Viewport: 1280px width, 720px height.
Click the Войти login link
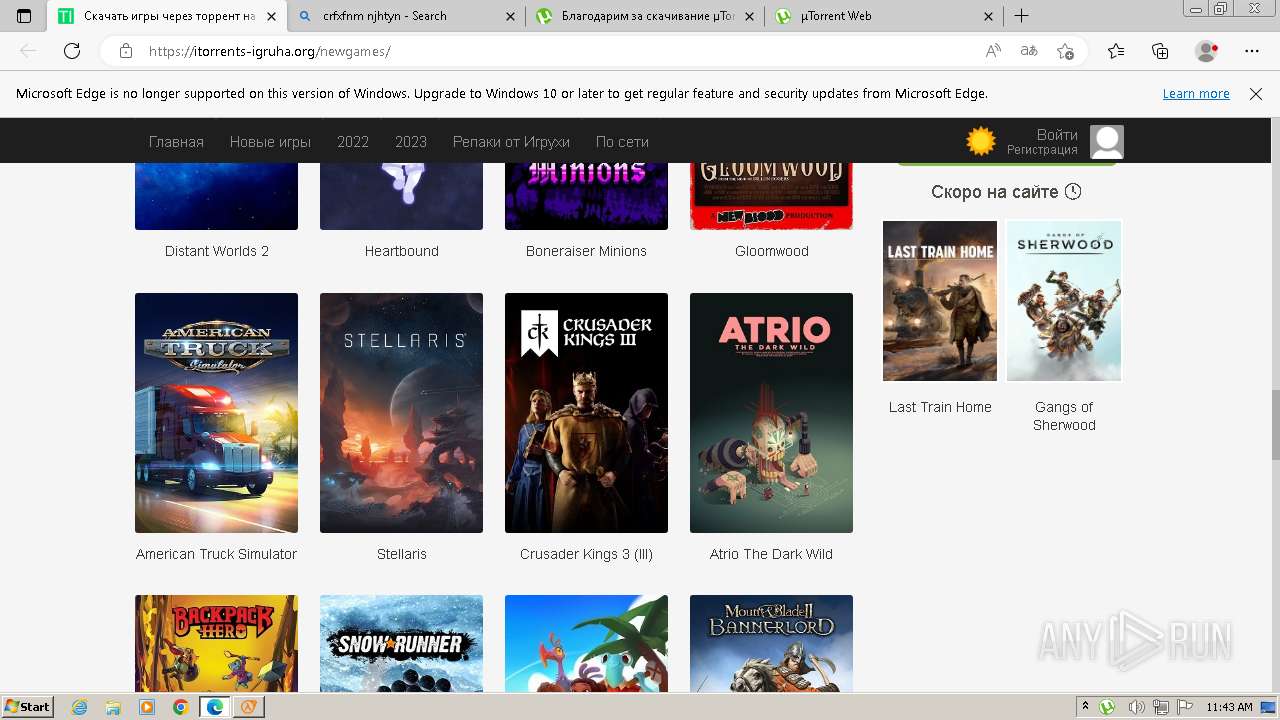1057,135
